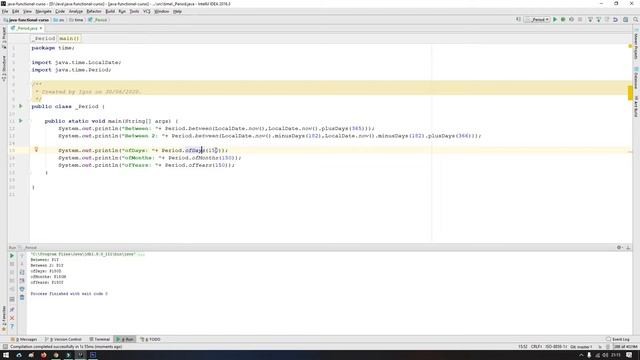Open help with the question mark icon
The width and height of the screenshot is (640, 360).
(12, 326)
